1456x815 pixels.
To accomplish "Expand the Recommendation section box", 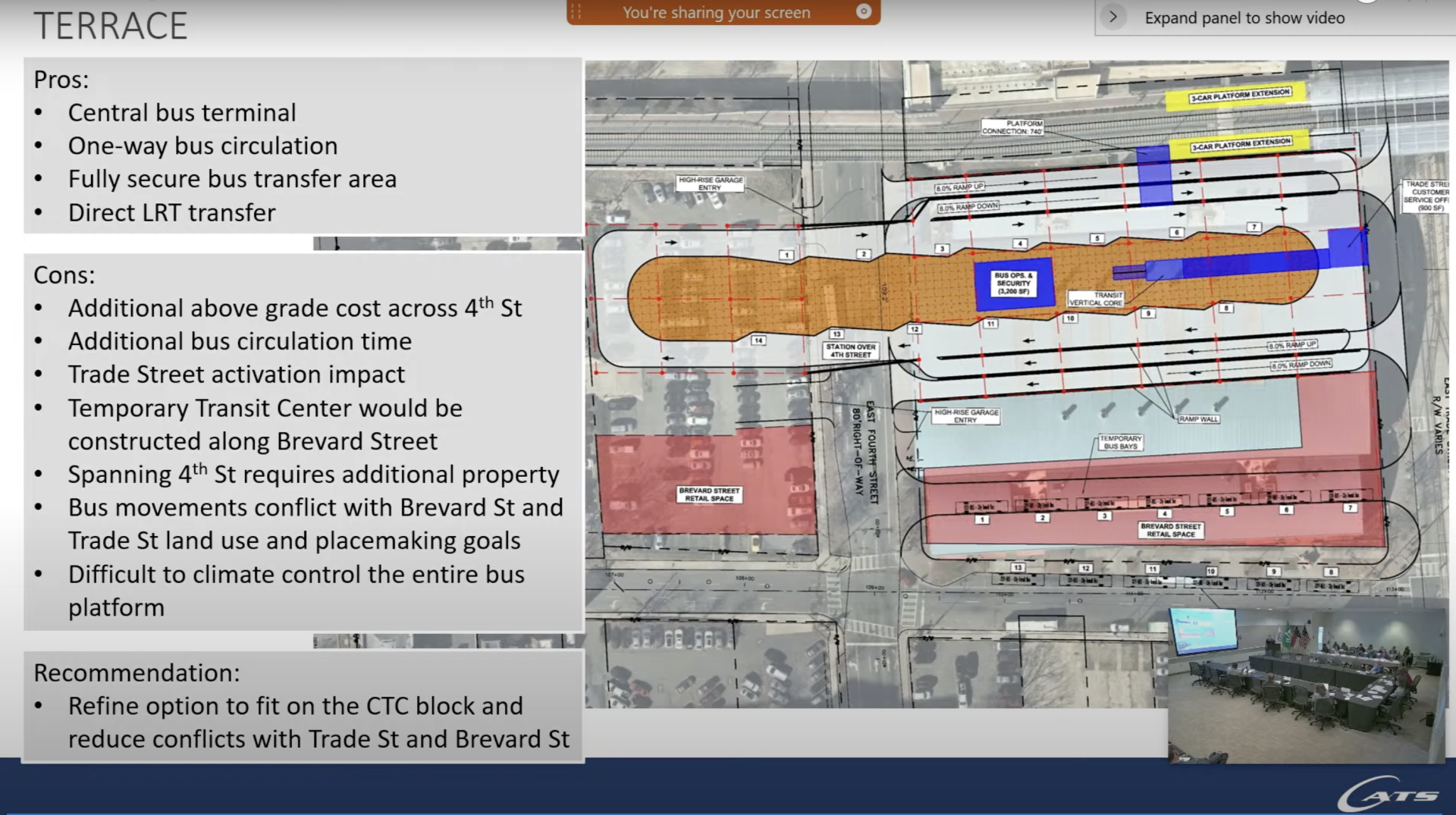I will (135, 672).
